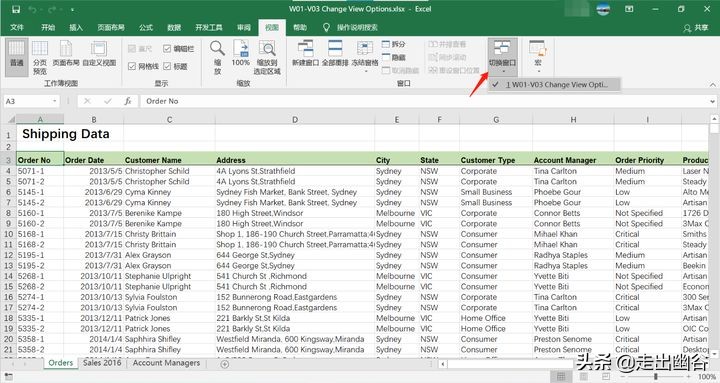The image size is (720, 383).
Task: Click the 切换窗口 switch windows button
Action: coord(502,57)
